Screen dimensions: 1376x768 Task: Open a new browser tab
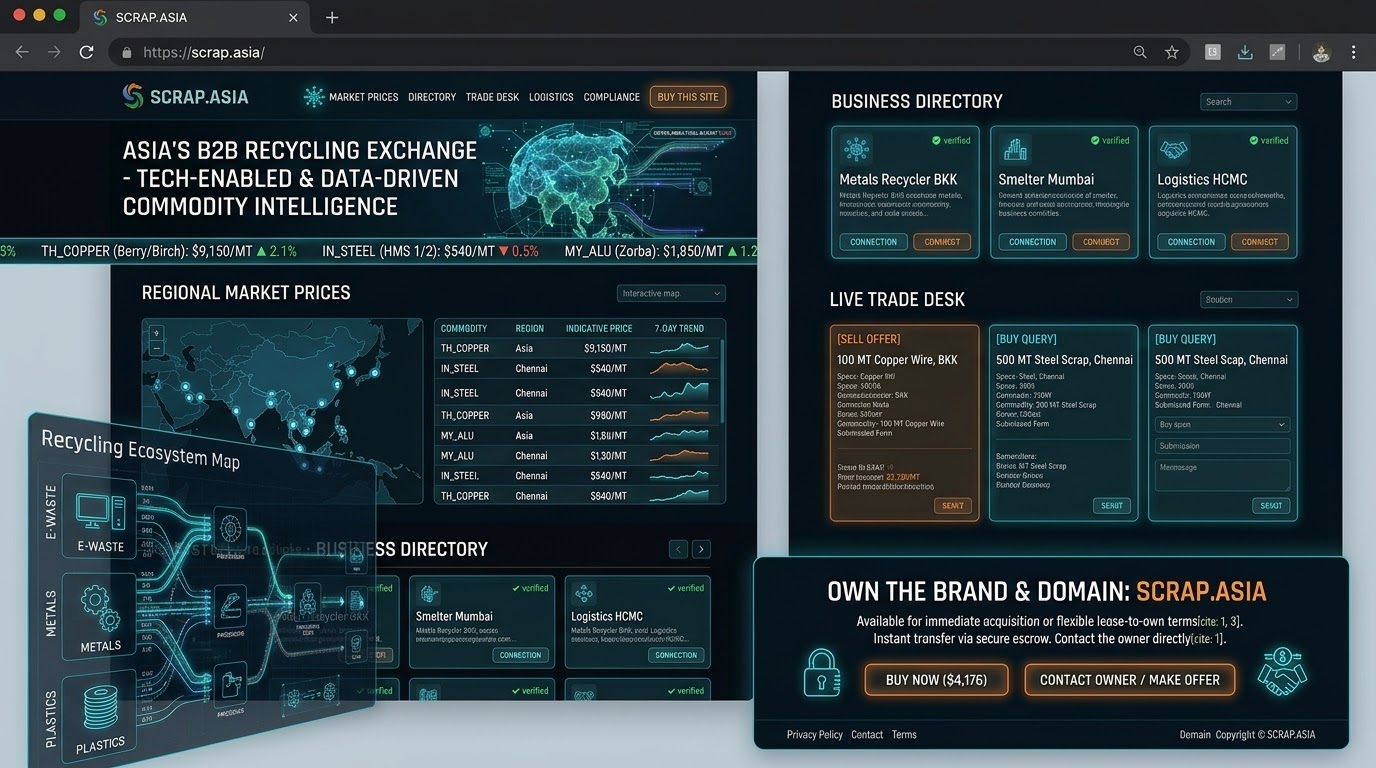[332, 17]
